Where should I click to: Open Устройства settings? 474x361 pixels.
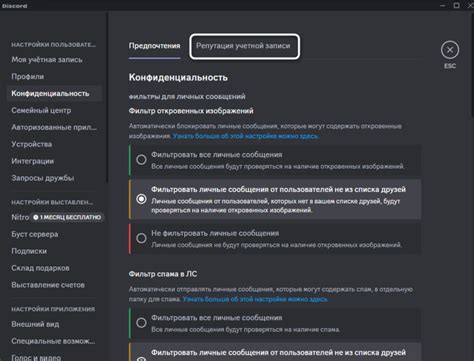(32, 144)
